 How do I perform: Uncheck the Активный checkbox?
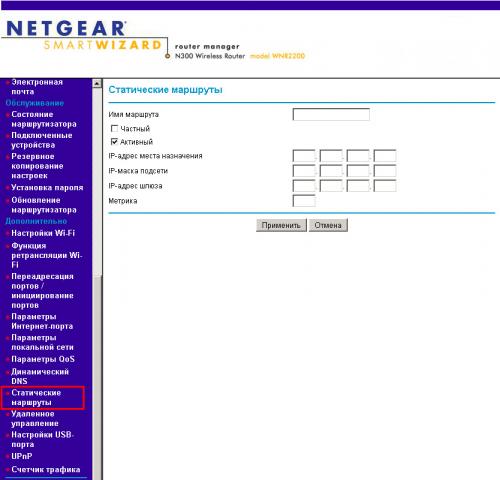tap(114, 142)
